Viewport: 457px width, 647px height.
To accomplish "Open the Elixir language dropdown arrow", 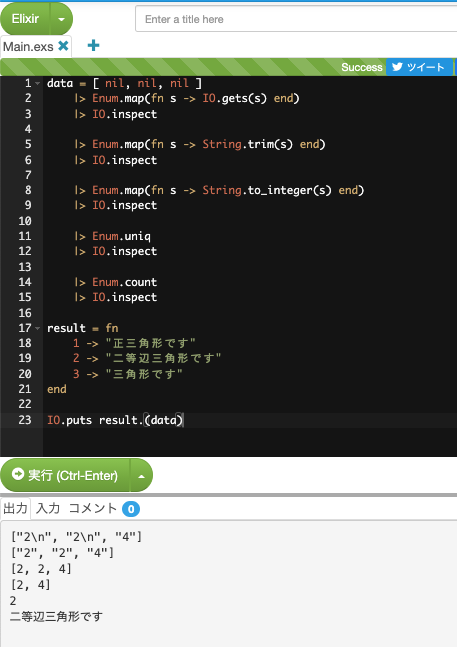I will click(x=61, y=19).
